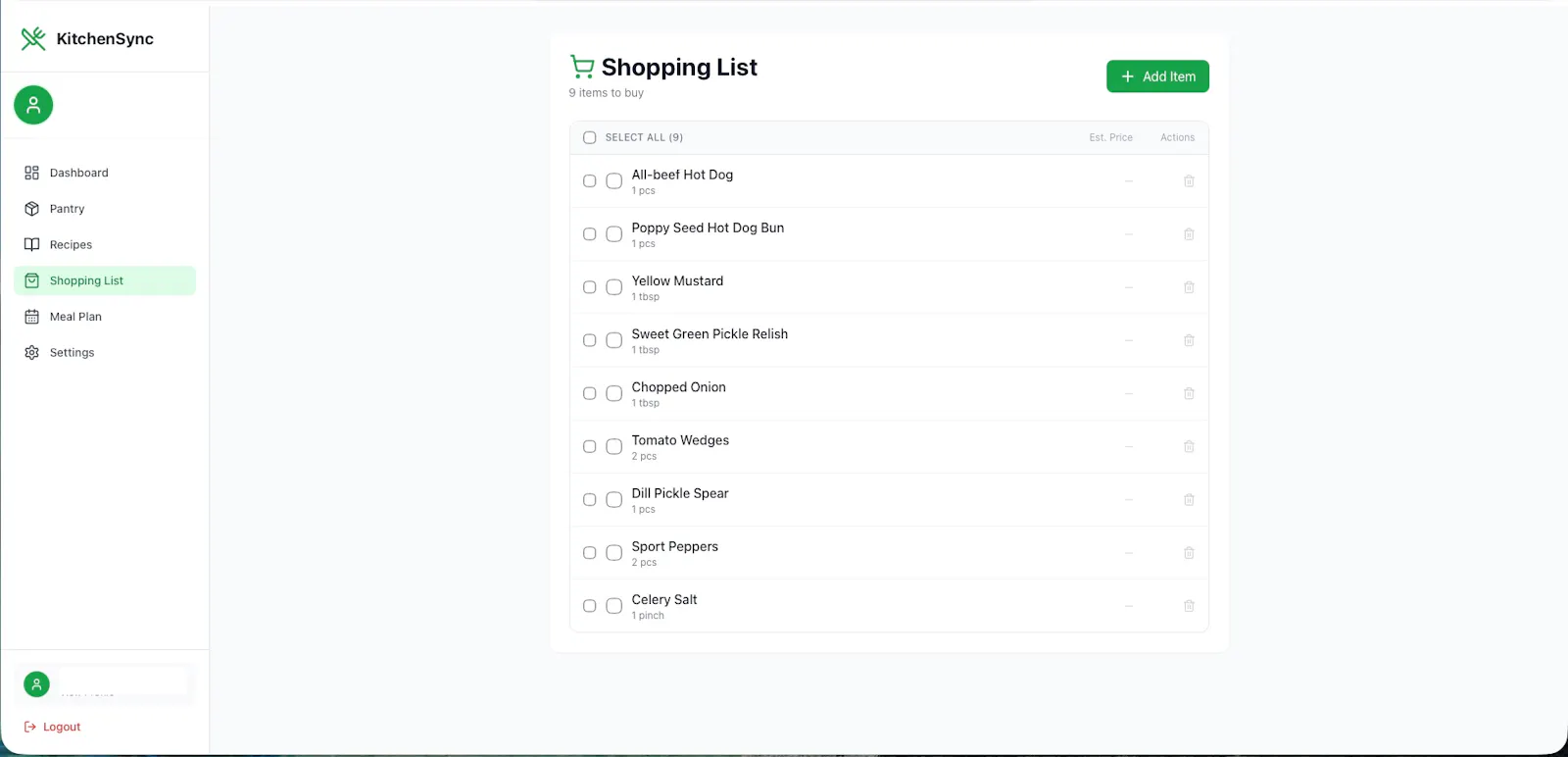Click the SELECT ALL (9) label

(644, 137)
